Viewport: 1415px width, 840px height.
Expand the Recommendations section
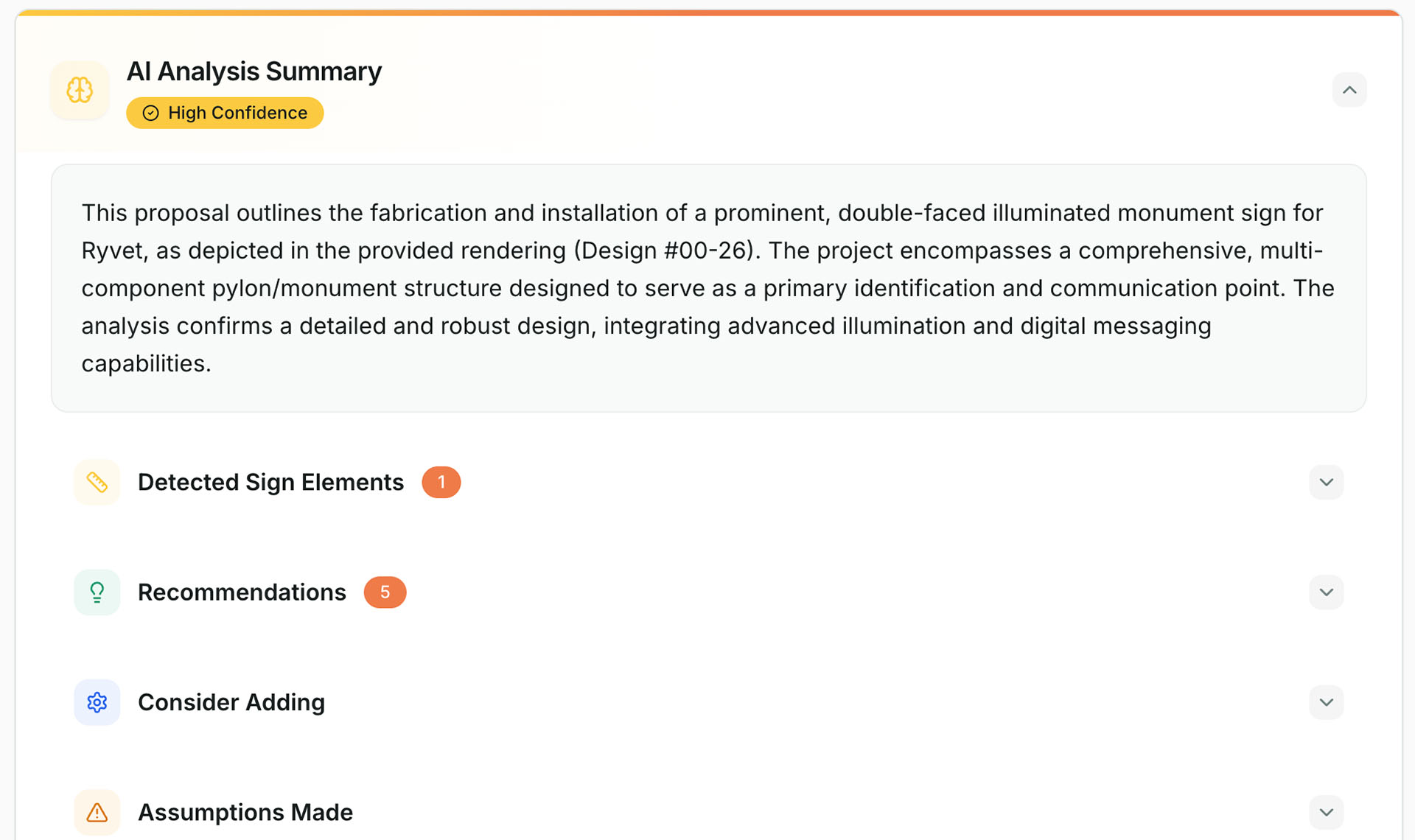(x=1326, y=592)
